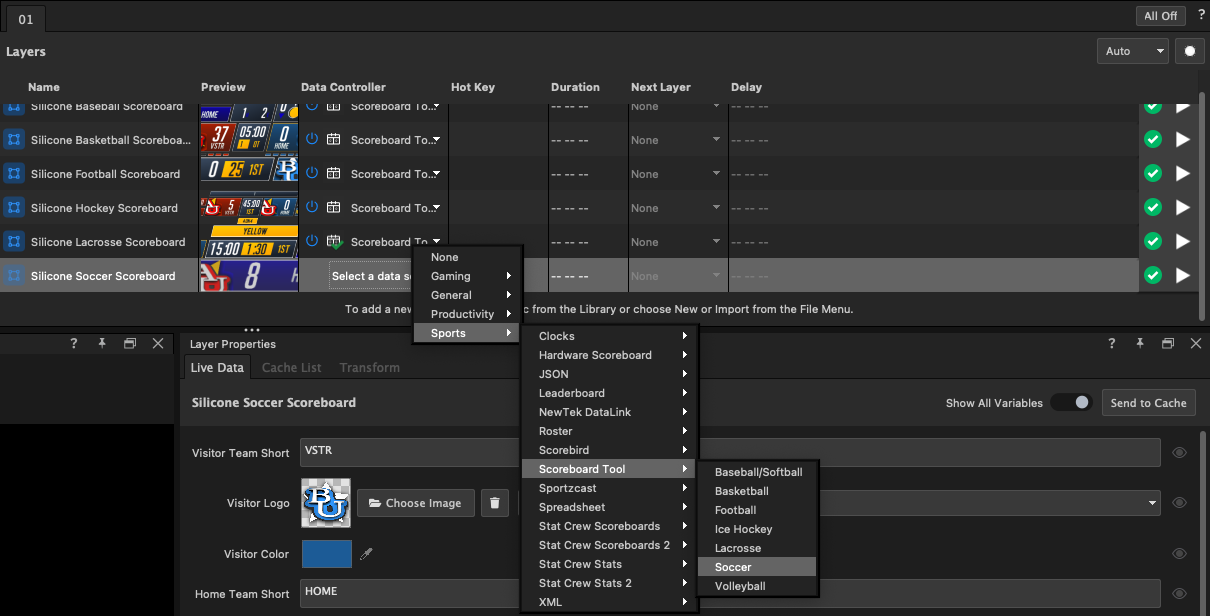1210x616 pixels.
Task: Delete the Visitor Logo image with the trash icon
Action: point(494,503)
